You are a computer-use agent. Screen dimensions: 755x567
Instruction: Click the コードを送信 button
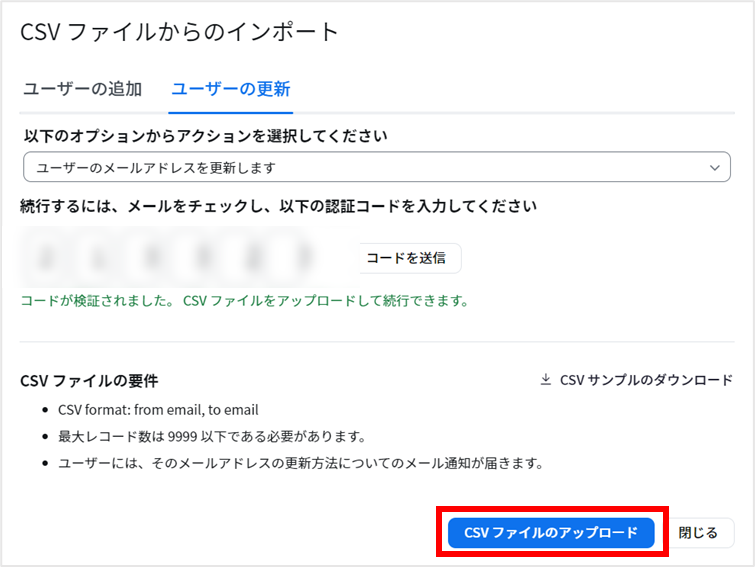406,258
